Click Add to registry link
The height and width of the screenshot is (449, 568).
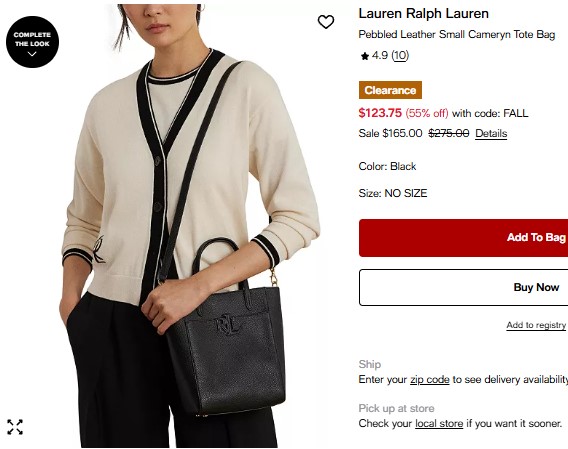536,325
